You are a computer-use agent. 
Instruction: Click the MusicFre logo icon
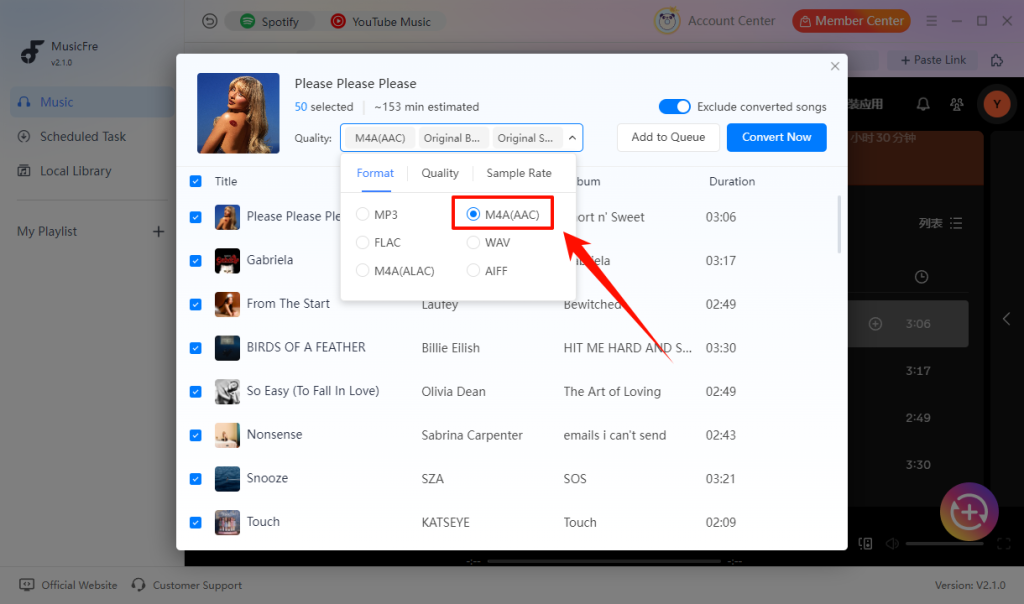tap(31, 52)
